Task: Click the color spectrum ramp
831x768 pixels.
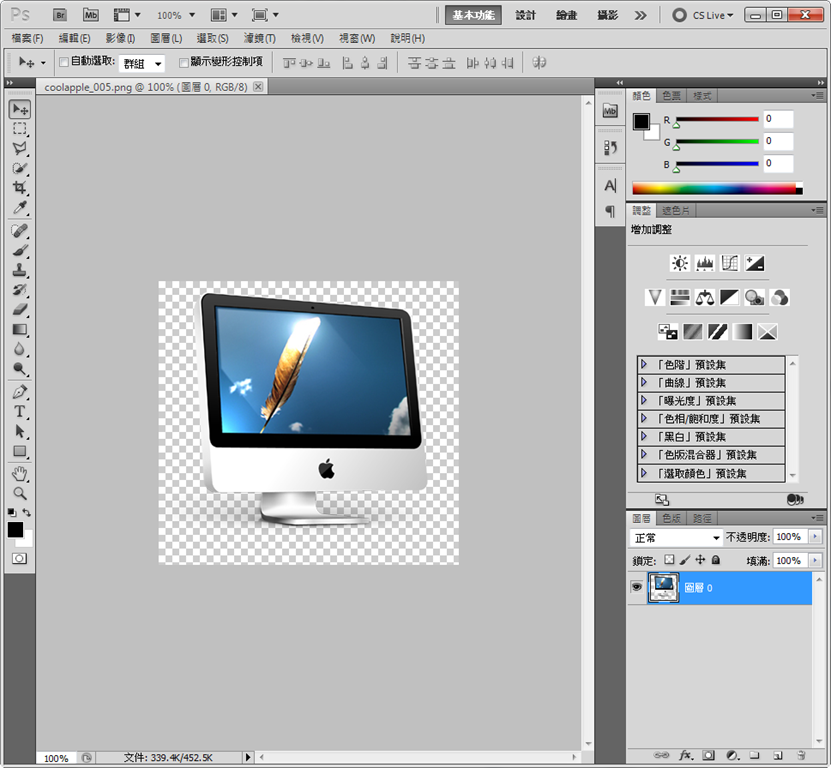Action: coord(717,188)
